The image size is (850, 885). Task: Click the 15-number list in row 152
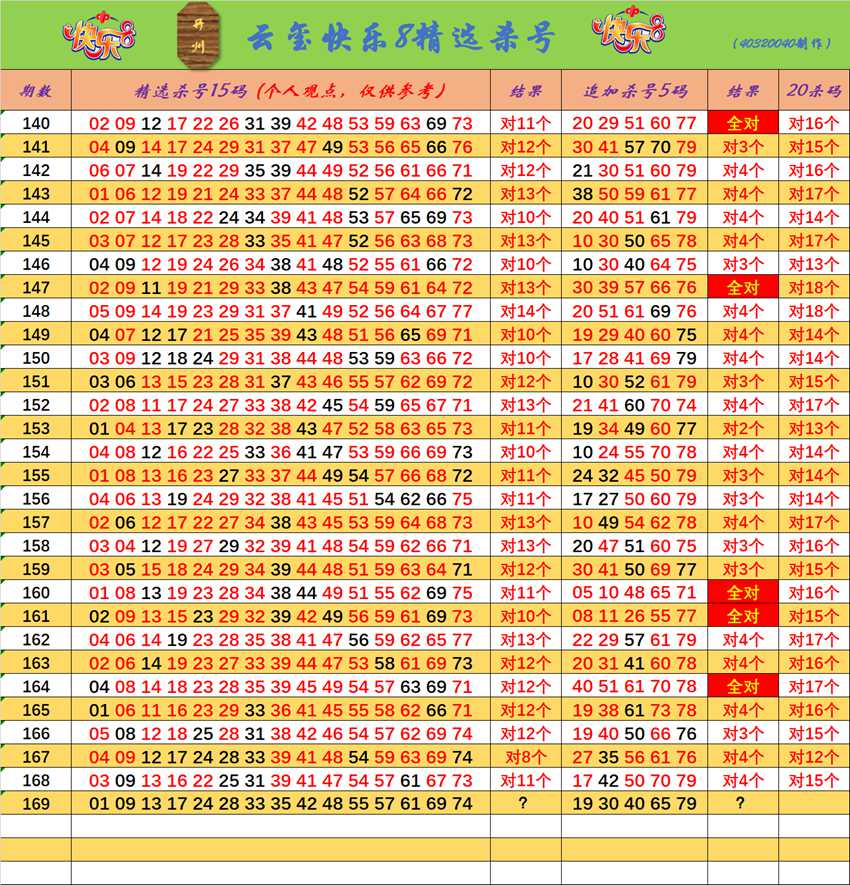click(281, 405)
